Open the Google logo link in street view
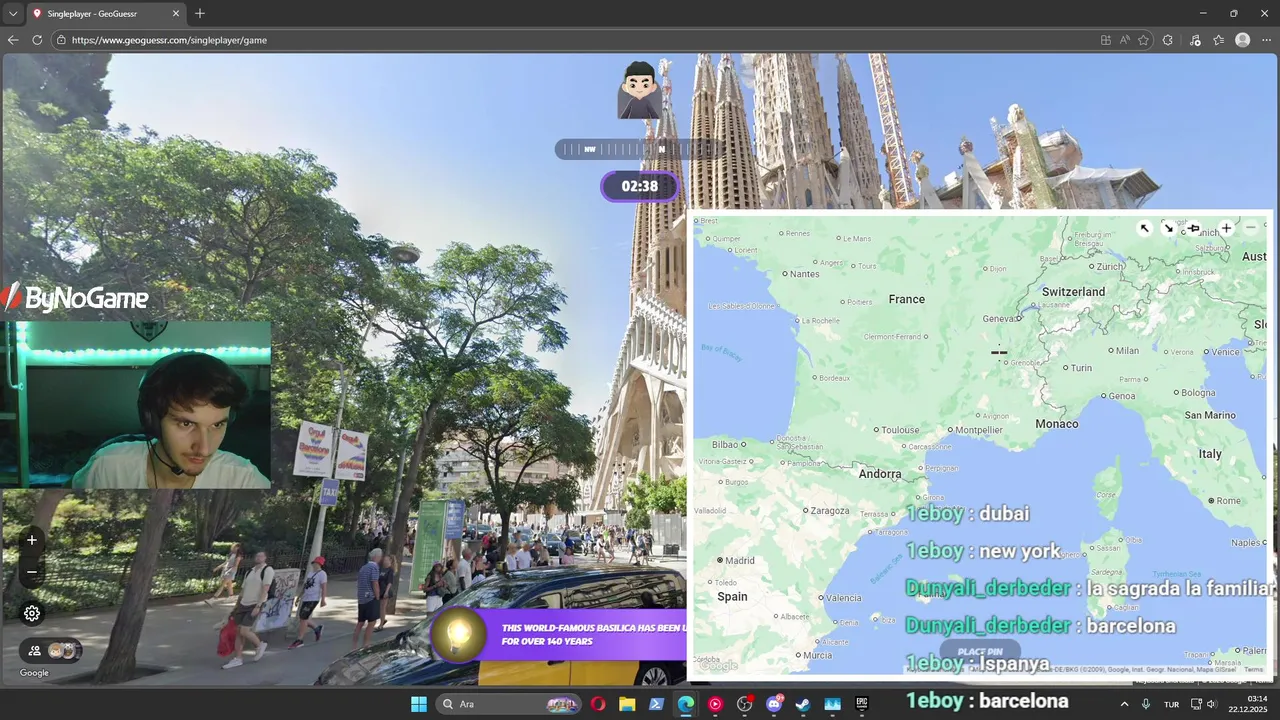The height and width of the screenshot is (720, 1280). pyautogui.click(x=34, y=673)
